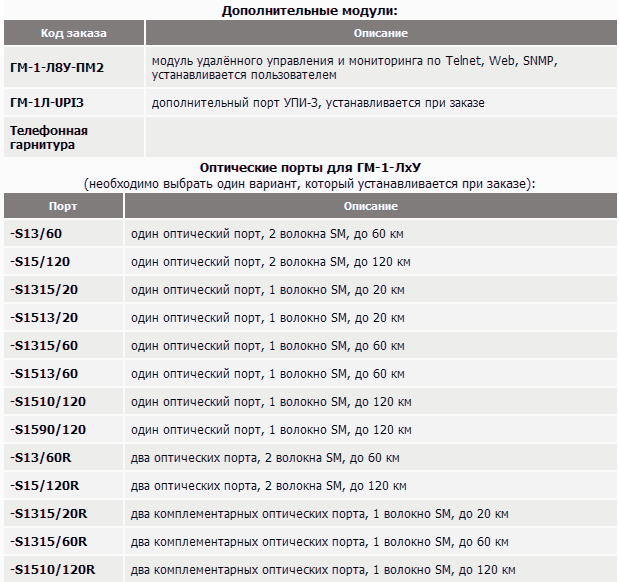Select the -S1315/60 port cell
Screen dimensions: 619x582
[43, 346]
